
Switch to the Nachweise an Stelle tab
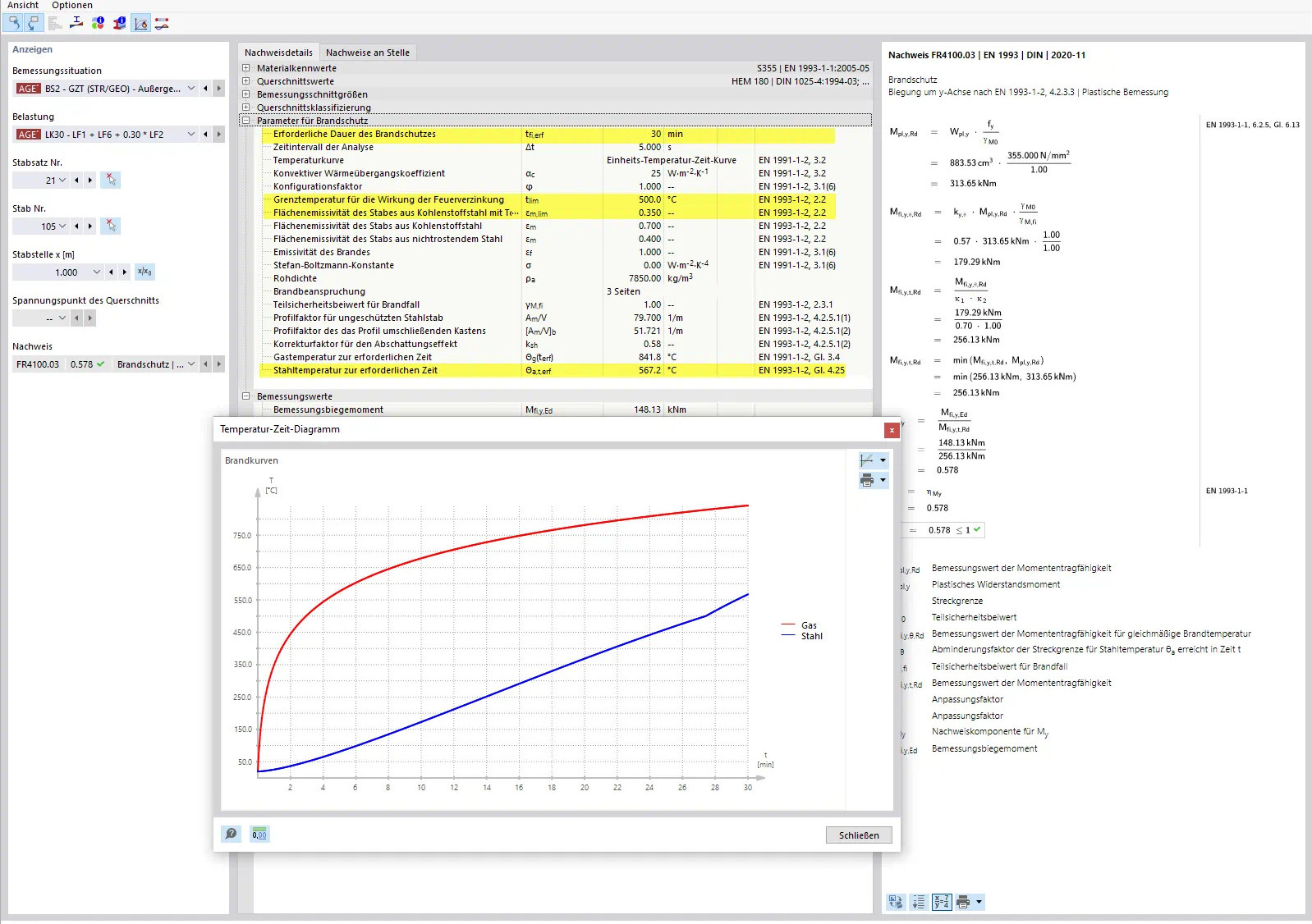tap(367, 53)
